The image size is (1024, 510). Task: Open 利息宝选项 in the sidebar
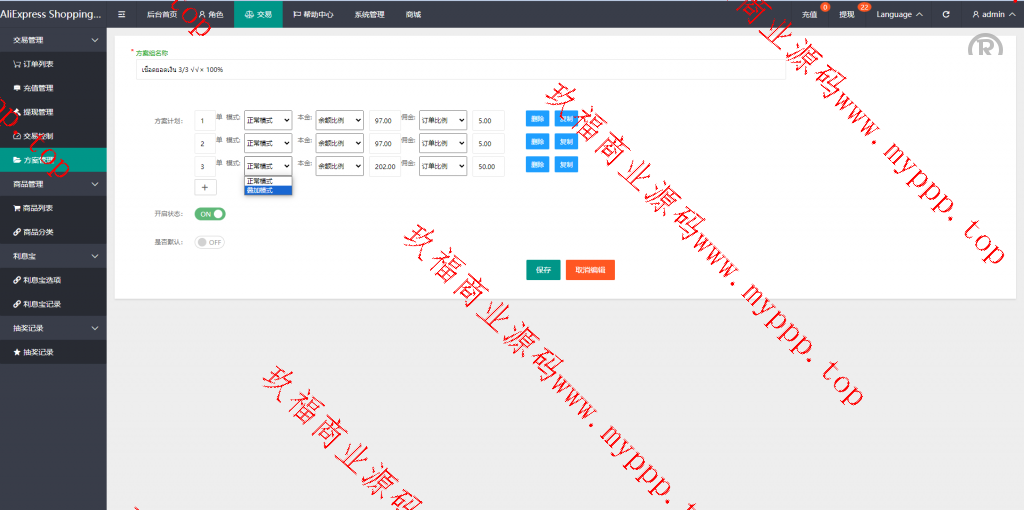coord(44,280)
